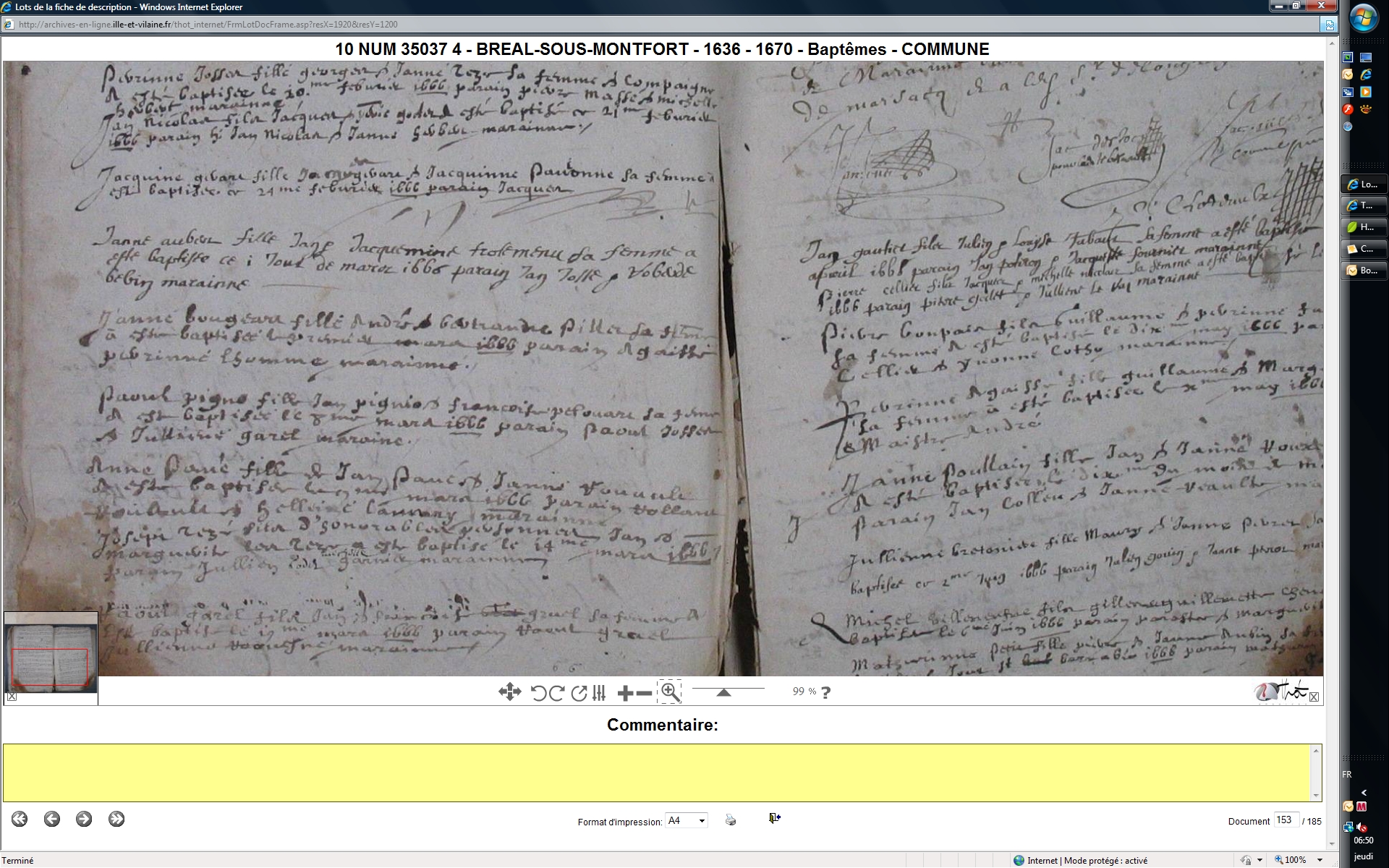This screenshot has height=868, width=1389.
Task: Reset image orientation icon
Action: (579, 693)
